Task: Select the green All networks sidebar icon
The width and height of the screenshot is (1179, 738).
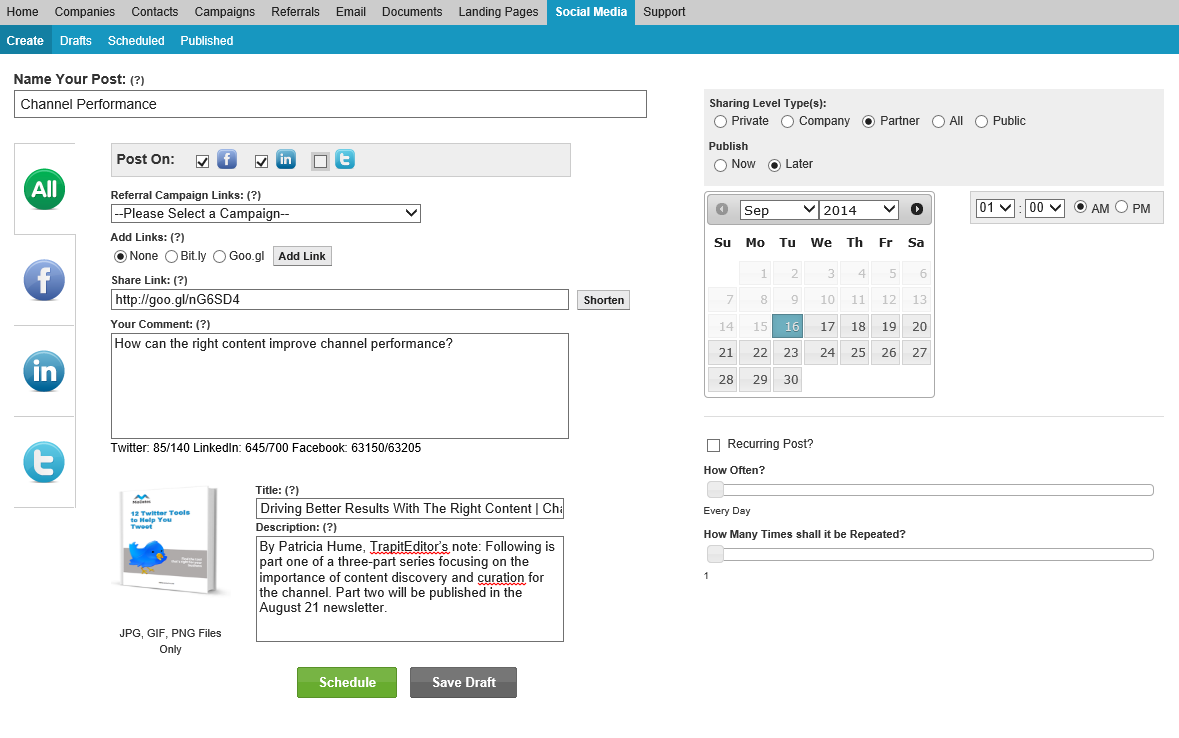Action: 44,189
